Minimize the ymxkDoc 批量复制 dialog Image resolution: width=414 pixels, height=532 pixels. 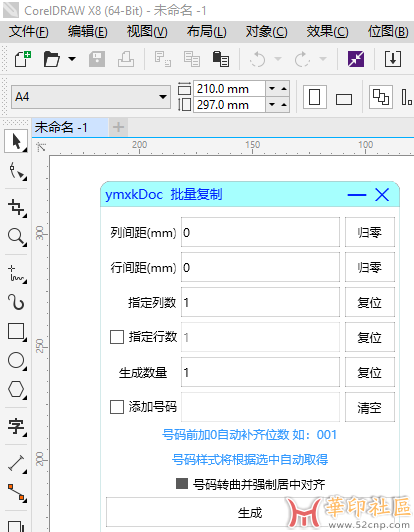pyautogui.click(x=357, y=195)
